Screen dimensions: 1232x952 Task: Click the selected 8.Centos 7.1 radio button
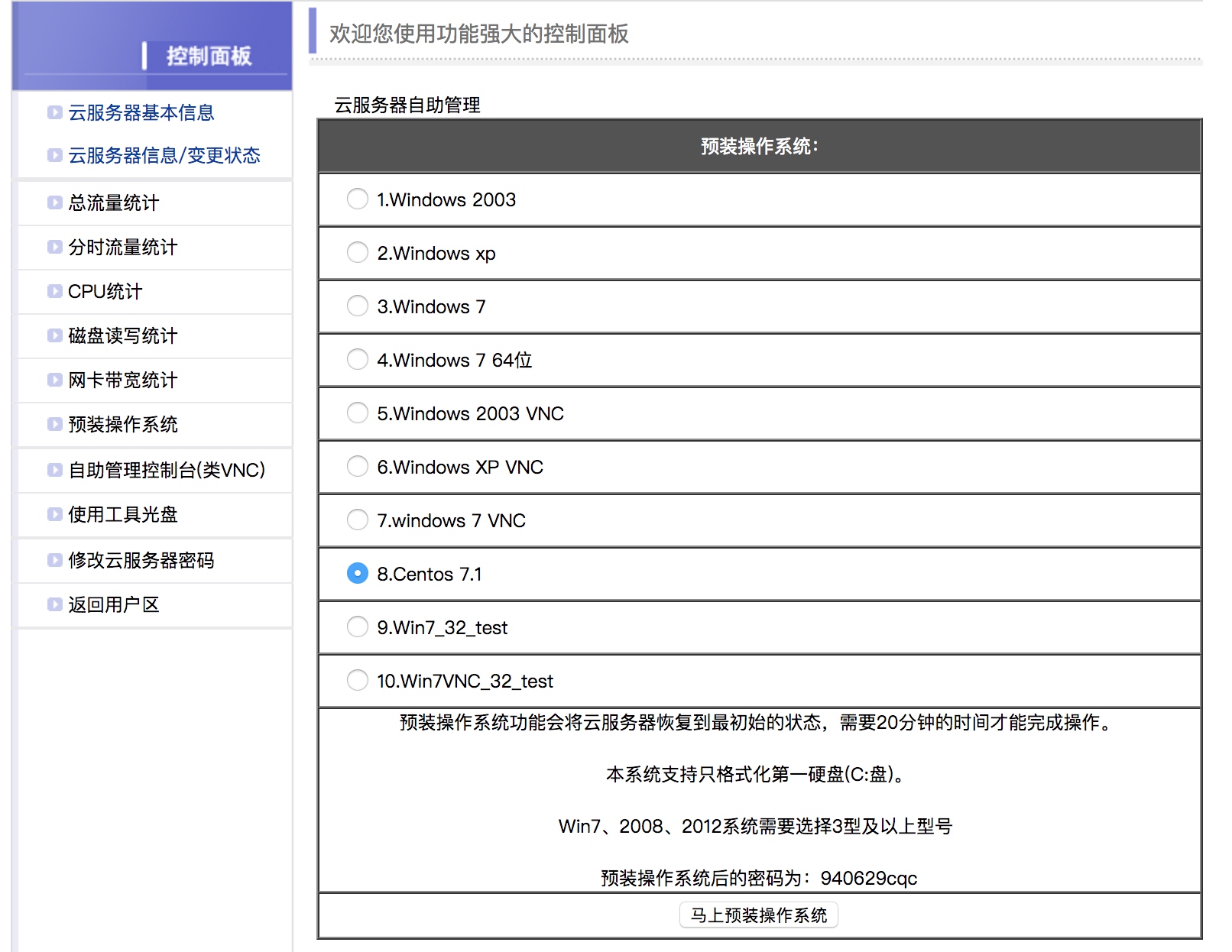pos(357,573)
